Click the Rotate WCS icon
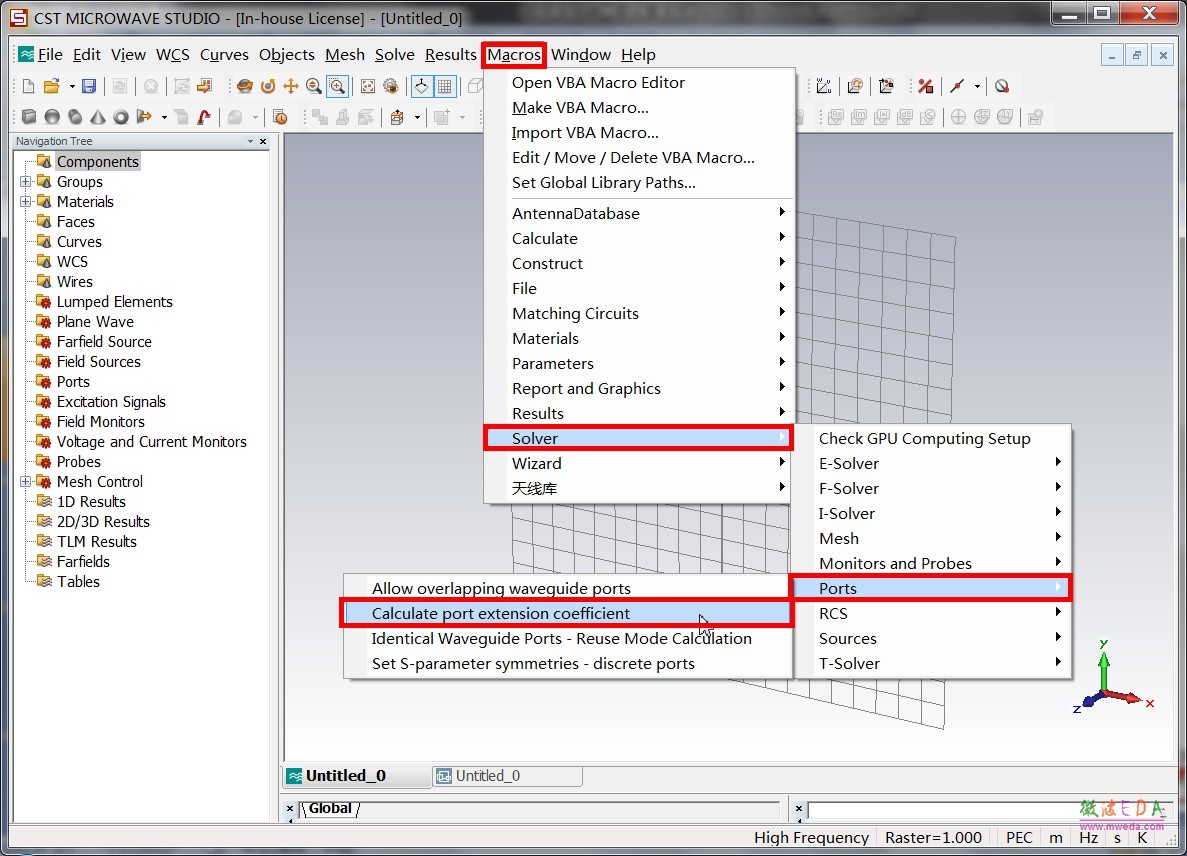1187x856 pixels. (x=855, y=86)
